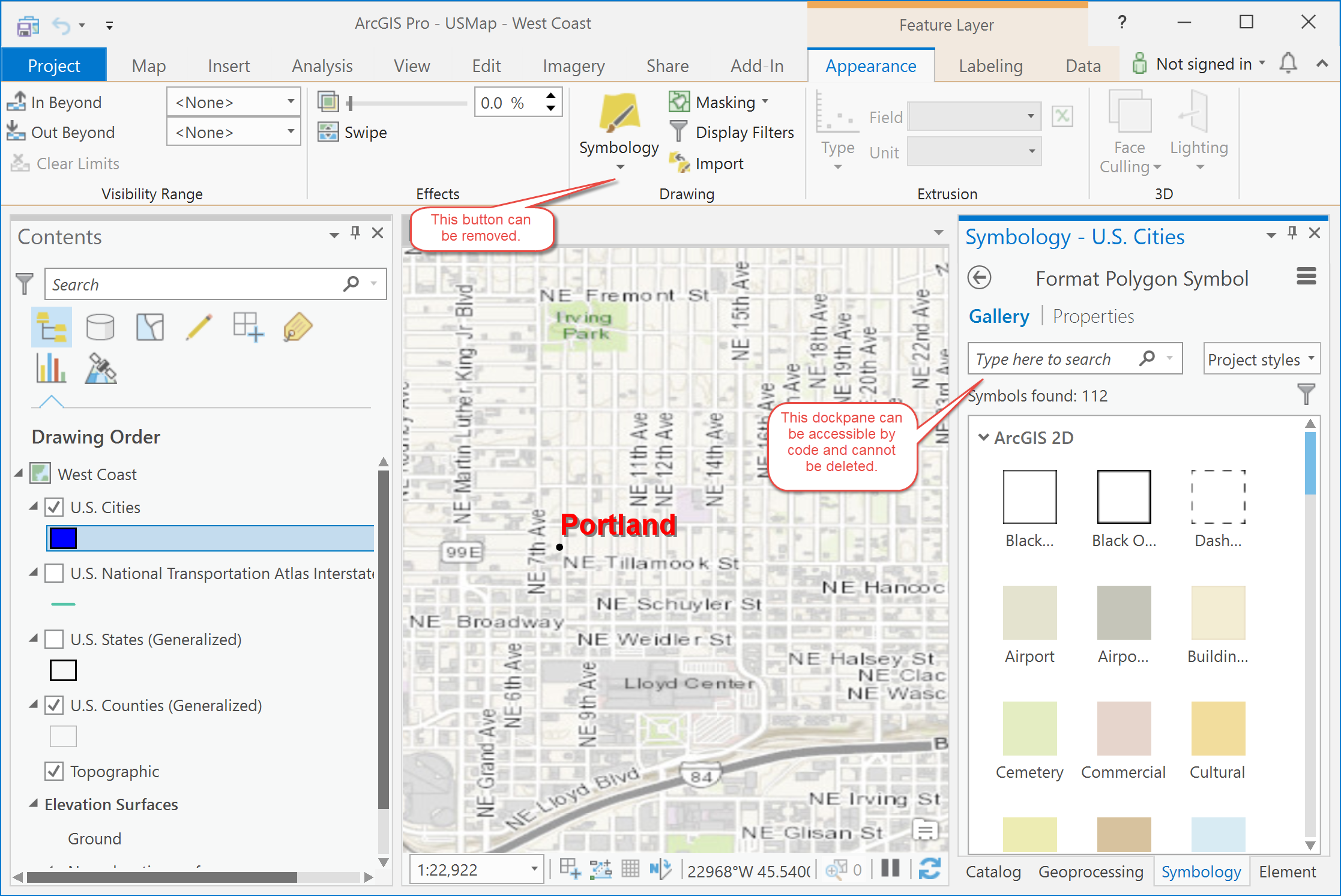Set the Out Beyond visibility limit
Screen dimensions: 1341x896
pyautogui.click(x=61, y=132)
